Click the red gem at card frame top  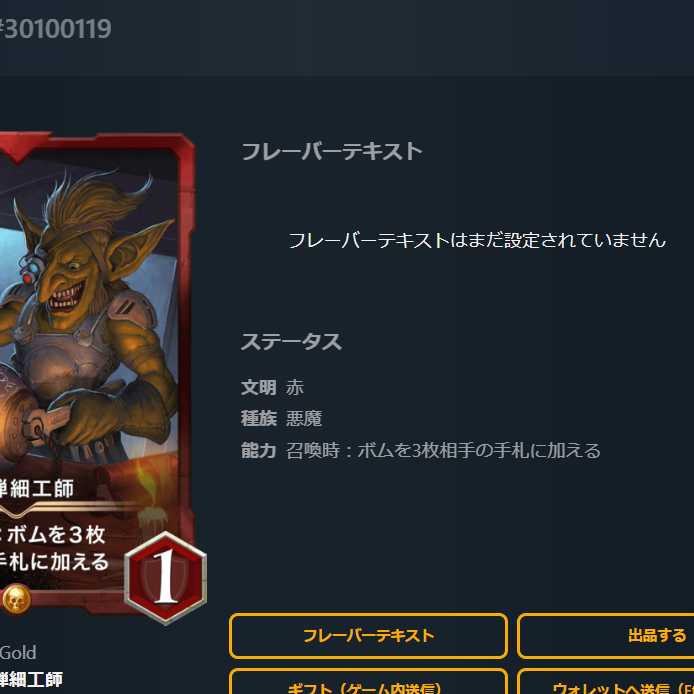[19, 148]
